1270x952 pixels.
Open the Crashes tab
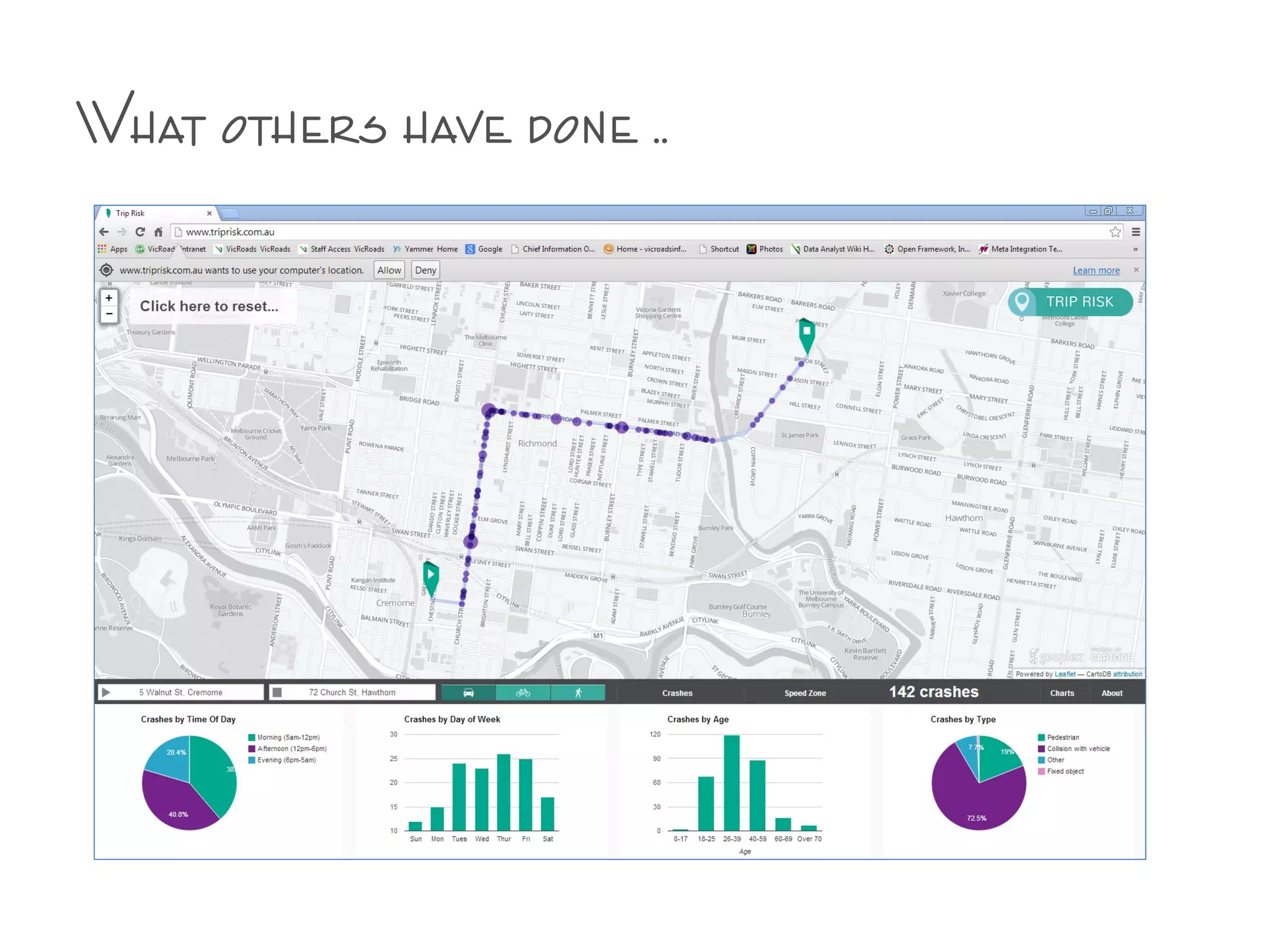[x=677, y=693]
